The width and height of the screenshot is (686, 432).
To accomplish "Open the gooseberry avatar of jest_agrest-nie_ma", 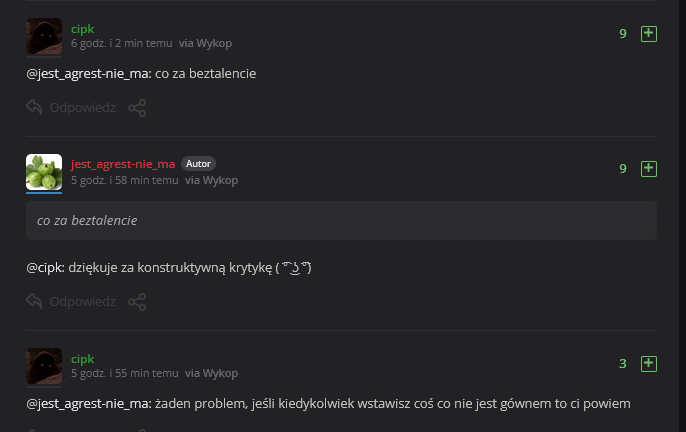I will [44, 172].
